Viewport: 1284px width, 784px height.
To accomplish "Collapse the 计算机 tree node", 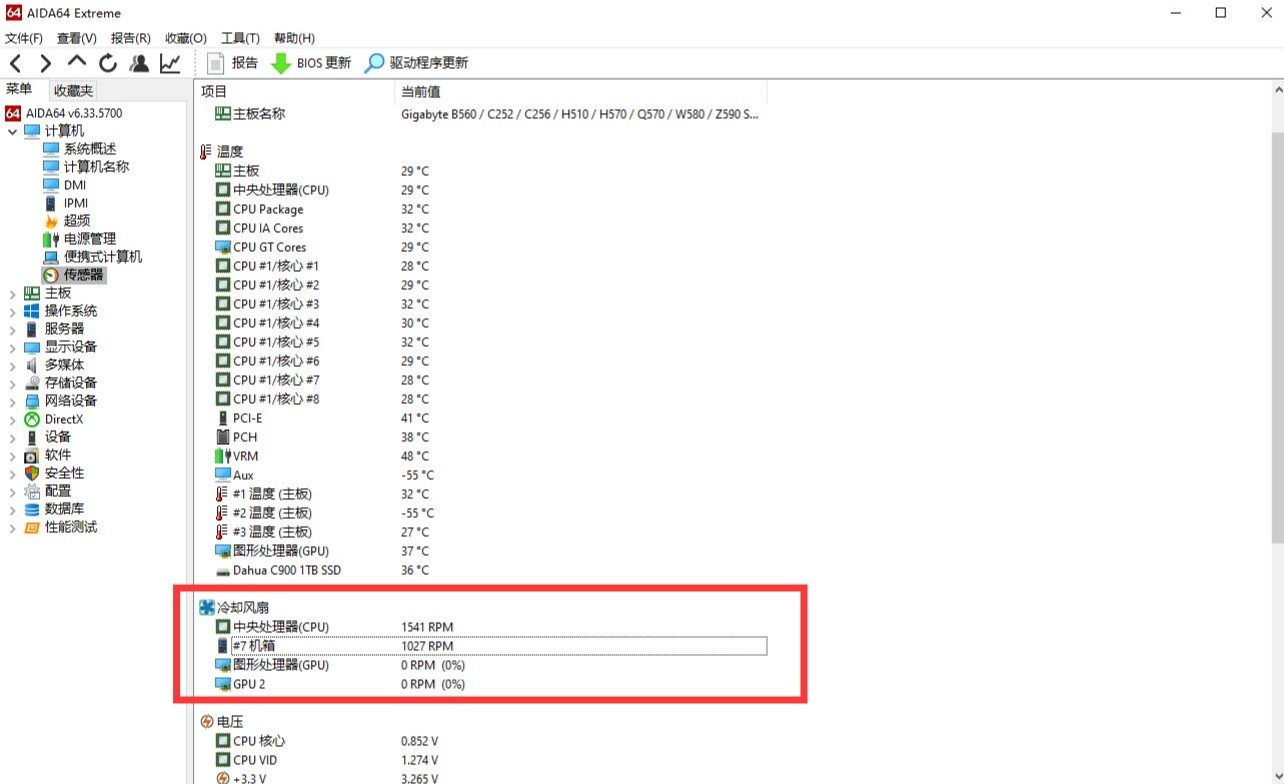I will (12, 131).
